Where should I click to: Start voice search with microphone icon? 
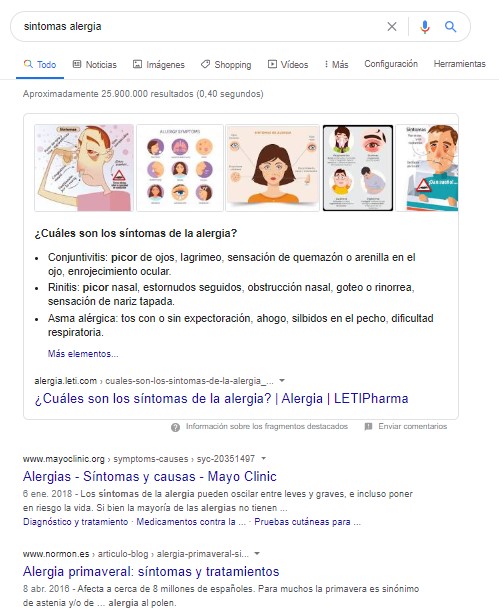point(425,27)
